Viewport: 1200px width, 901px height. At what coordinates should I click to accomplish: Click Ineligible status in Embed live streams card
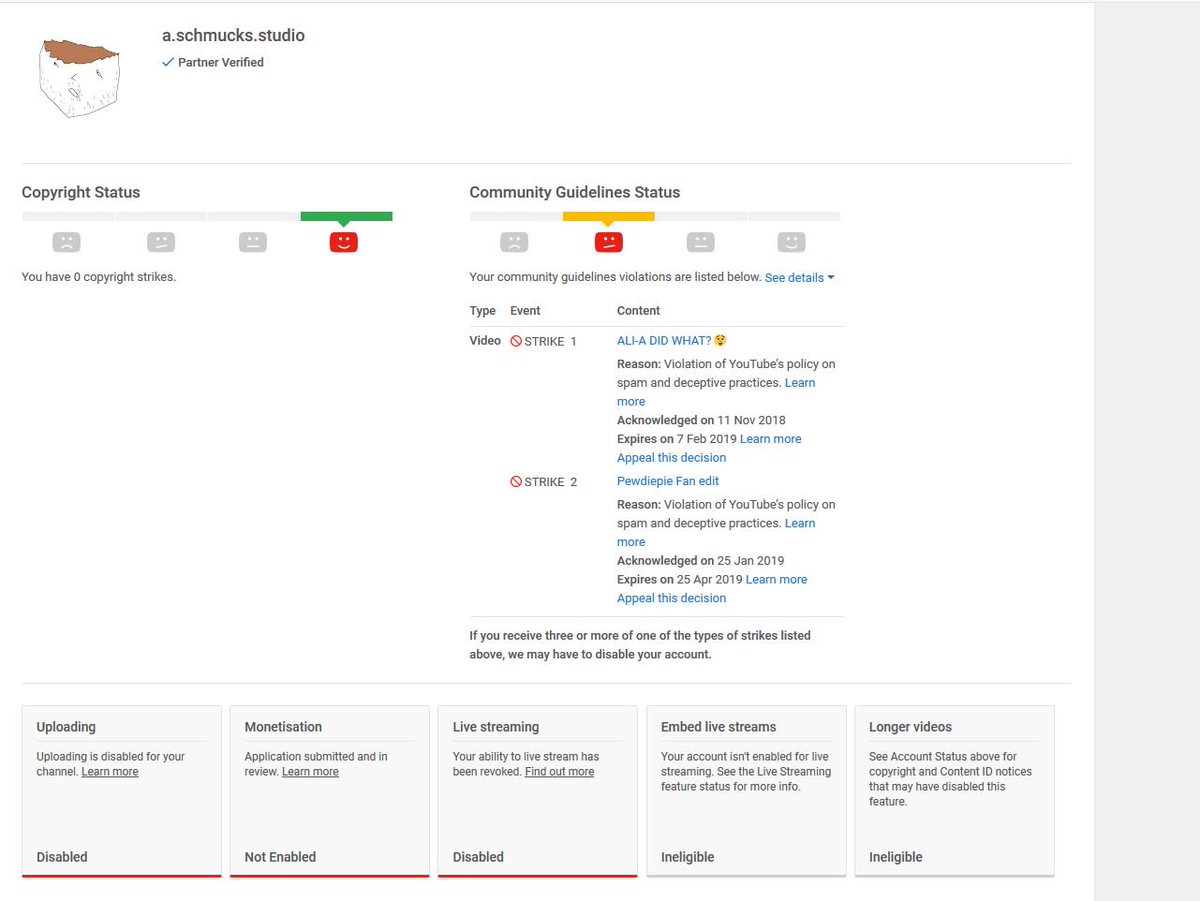[x=688, y=857]
